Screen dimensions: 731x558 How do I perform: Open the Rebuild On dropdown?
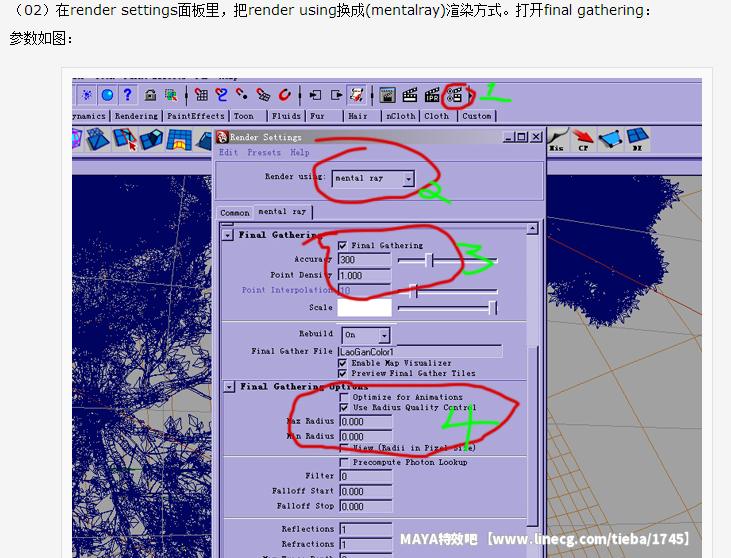click(366, 335)
